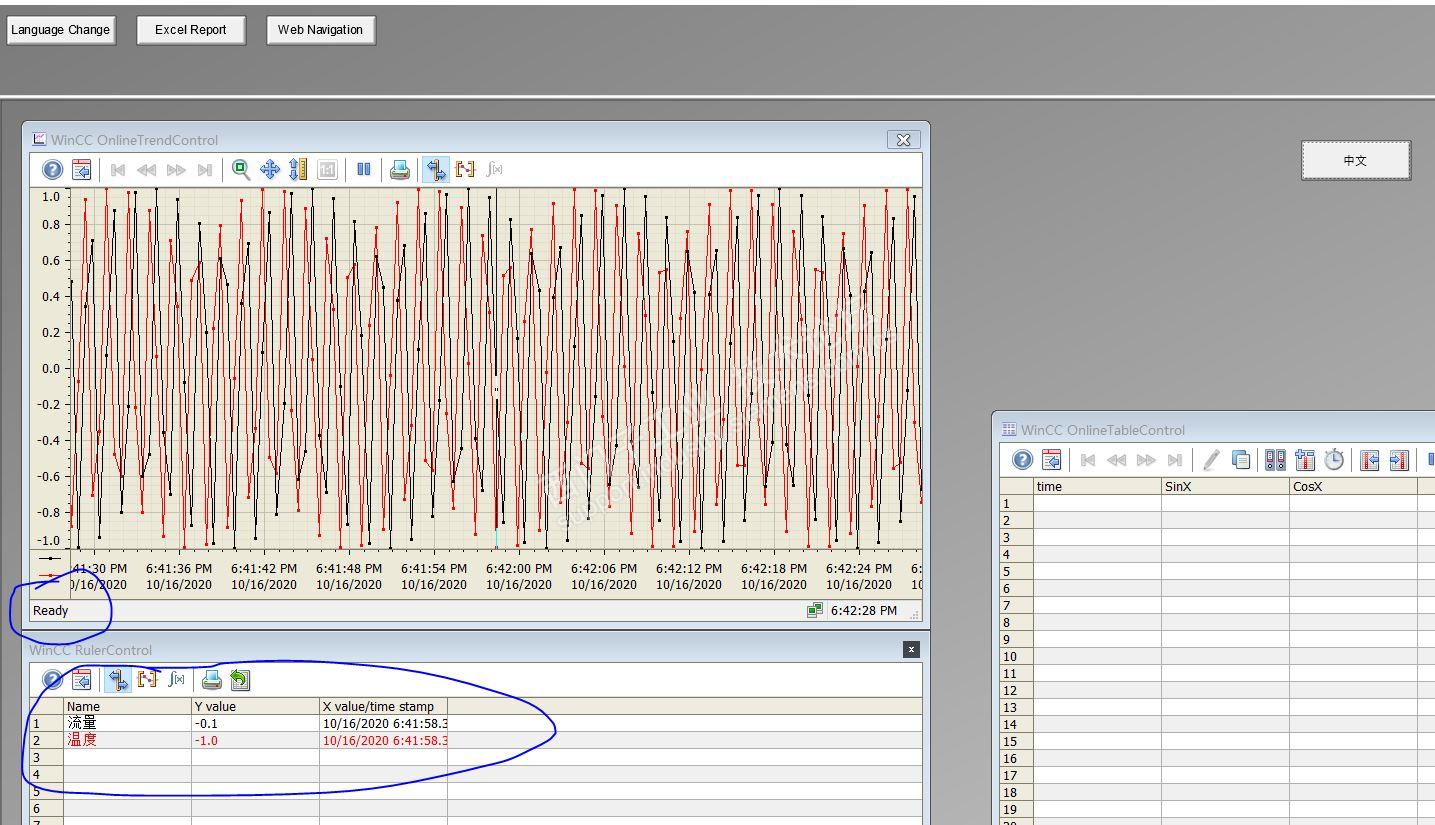Close the WinCC RulerControl panel
Image resolution: width=1435 pixels, height=825 pixels.
tap(911, 649)
